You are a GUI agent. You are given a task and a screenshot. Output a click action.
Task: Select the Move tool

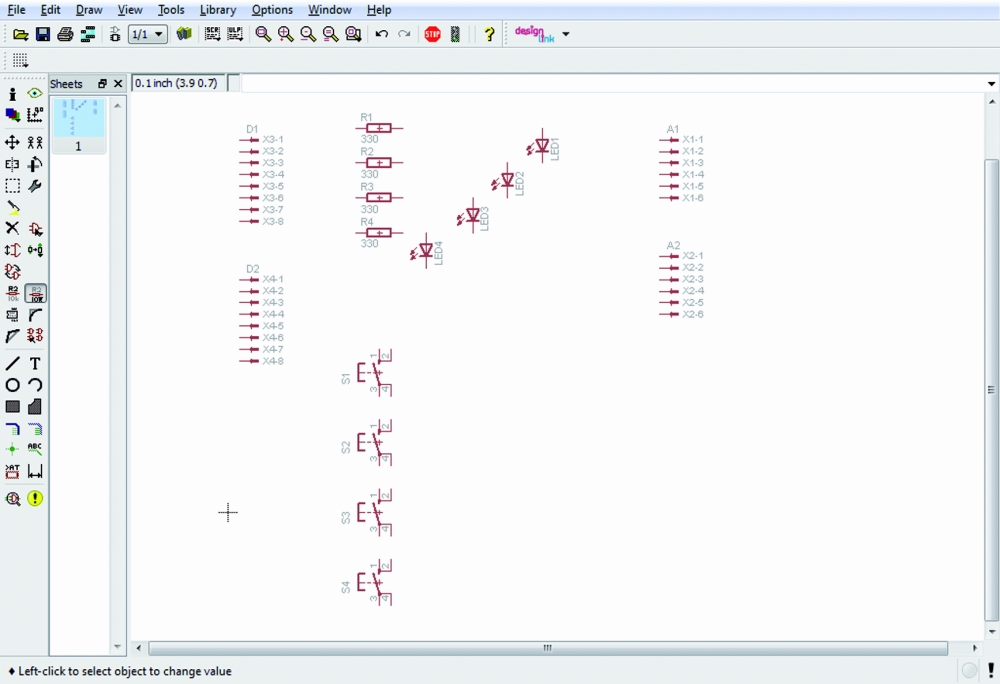tap(13, 143)
